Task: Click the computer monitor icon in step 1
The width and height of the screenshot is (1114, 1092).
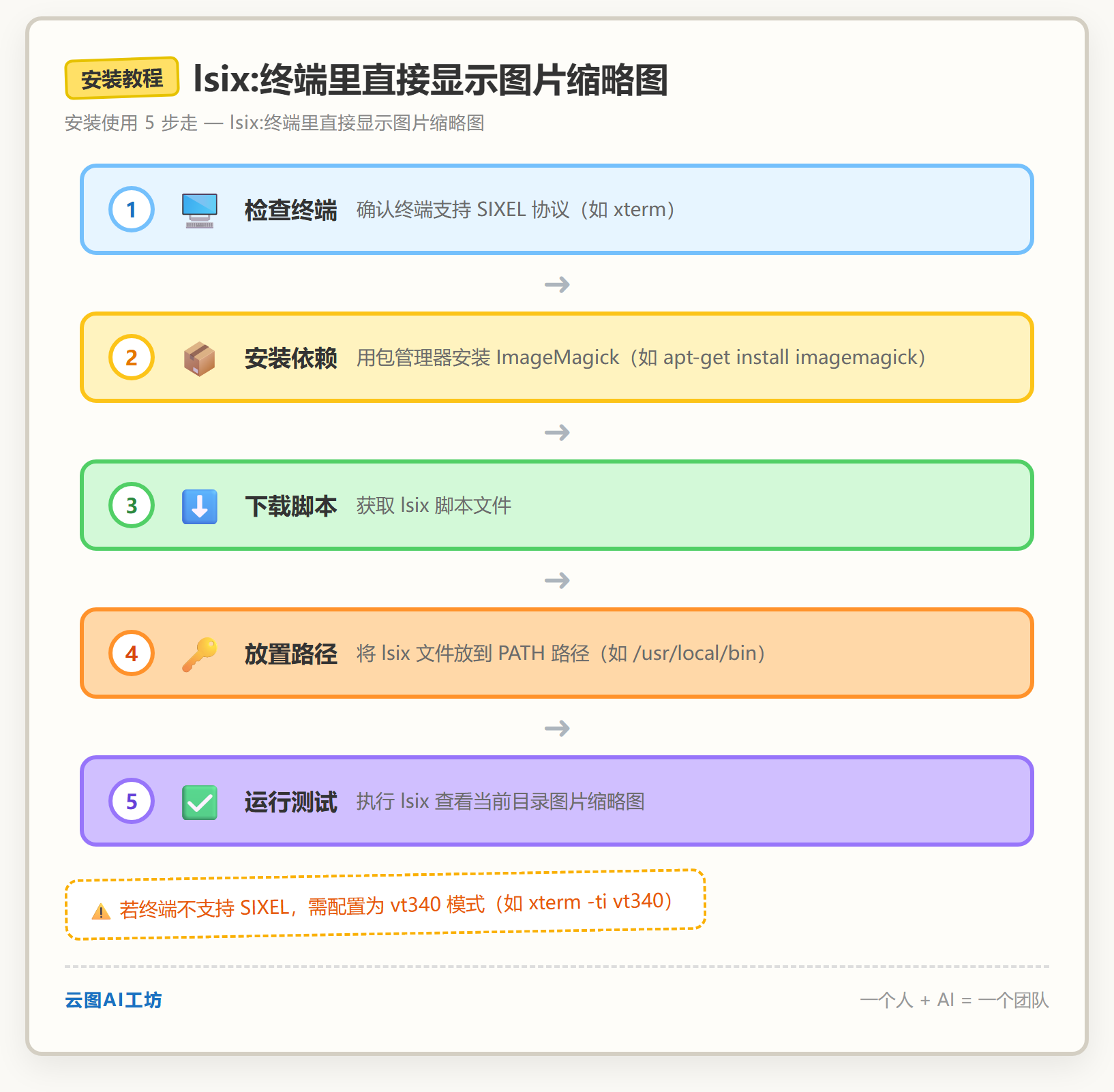Action: pyautogui.click(x=200, y=210)
